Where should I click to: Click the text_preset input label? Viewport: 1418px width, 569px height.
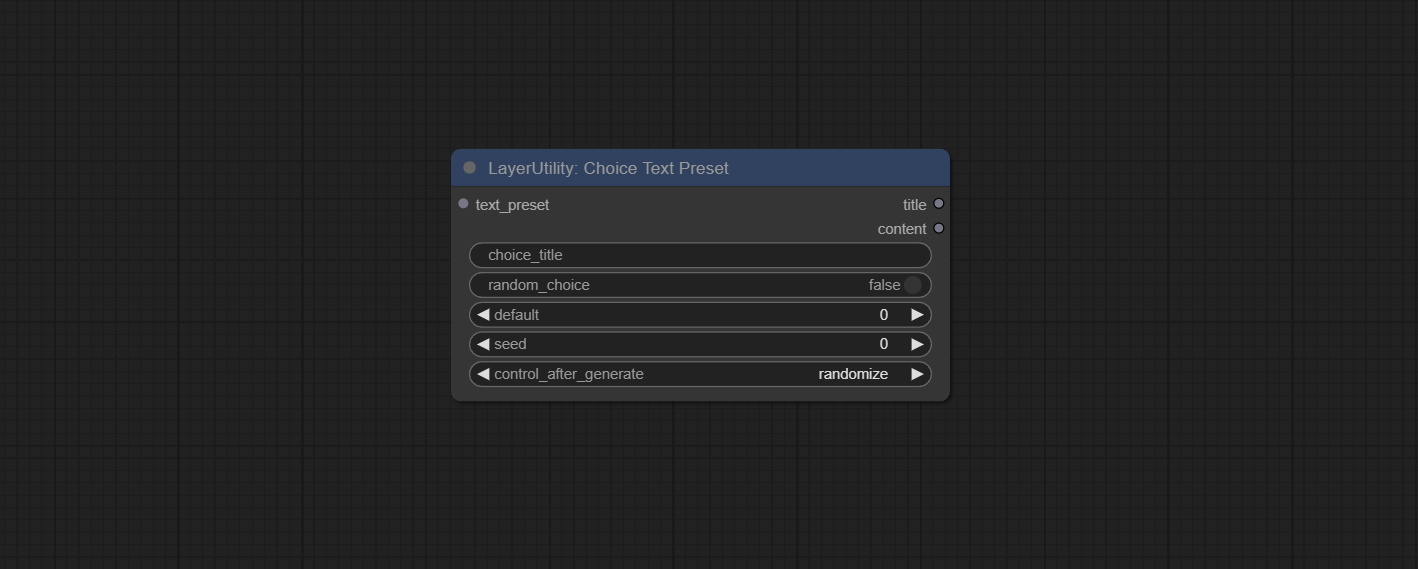click(512, 205)
